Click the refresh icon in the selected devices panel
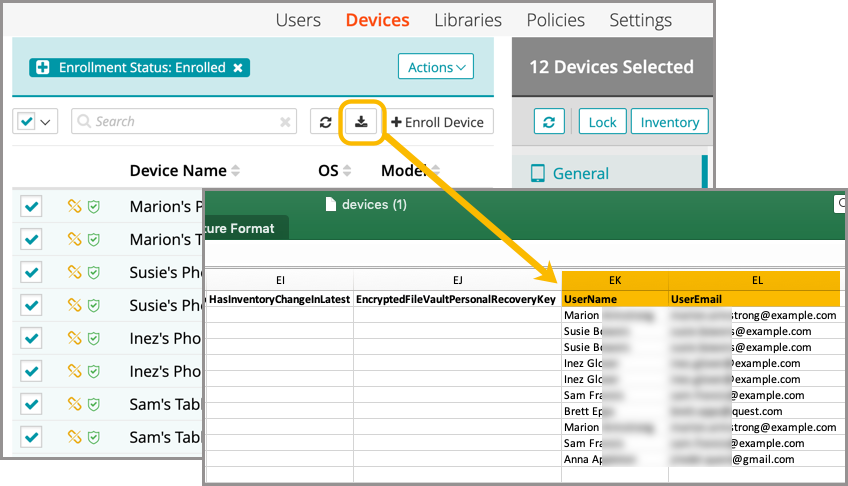The height and width of the screenshot is (486, 848). click(x=548, y=122)
